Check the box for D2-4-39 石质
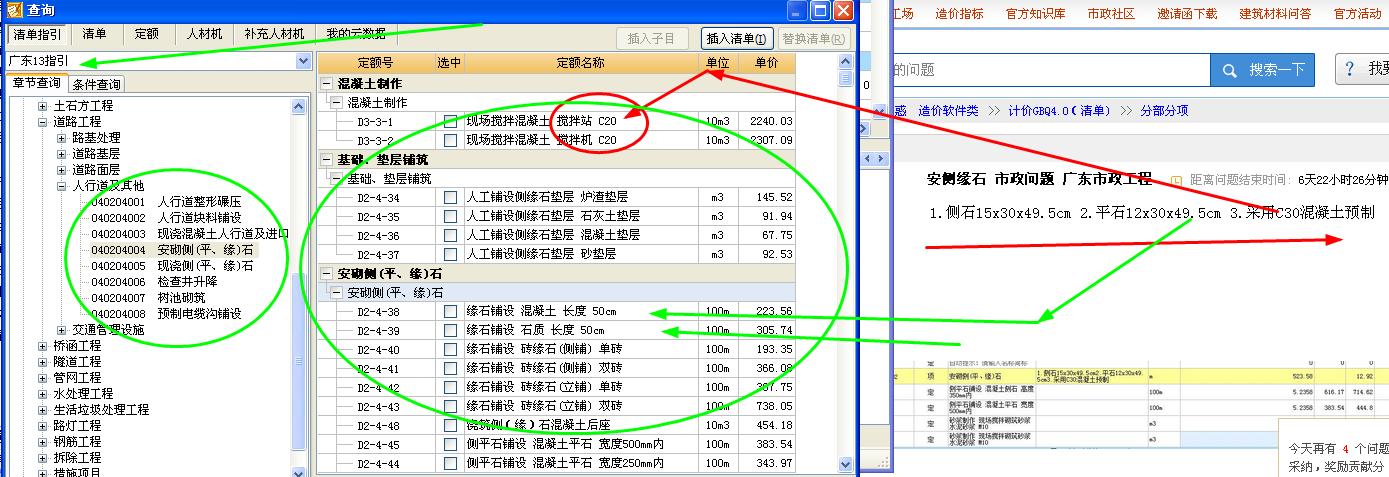Screen dimensions: 1389x477 coord(450,331)
